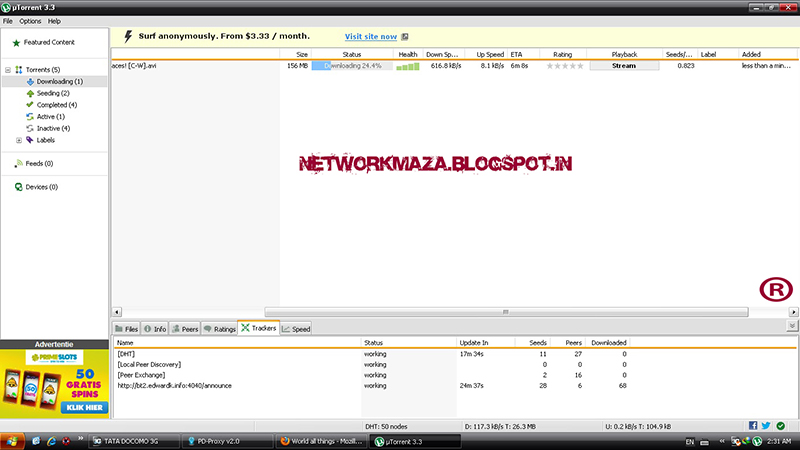The image size is (800, 450).
Task: Click the horizontal scrollbar thumb
Action: [506, 312]
